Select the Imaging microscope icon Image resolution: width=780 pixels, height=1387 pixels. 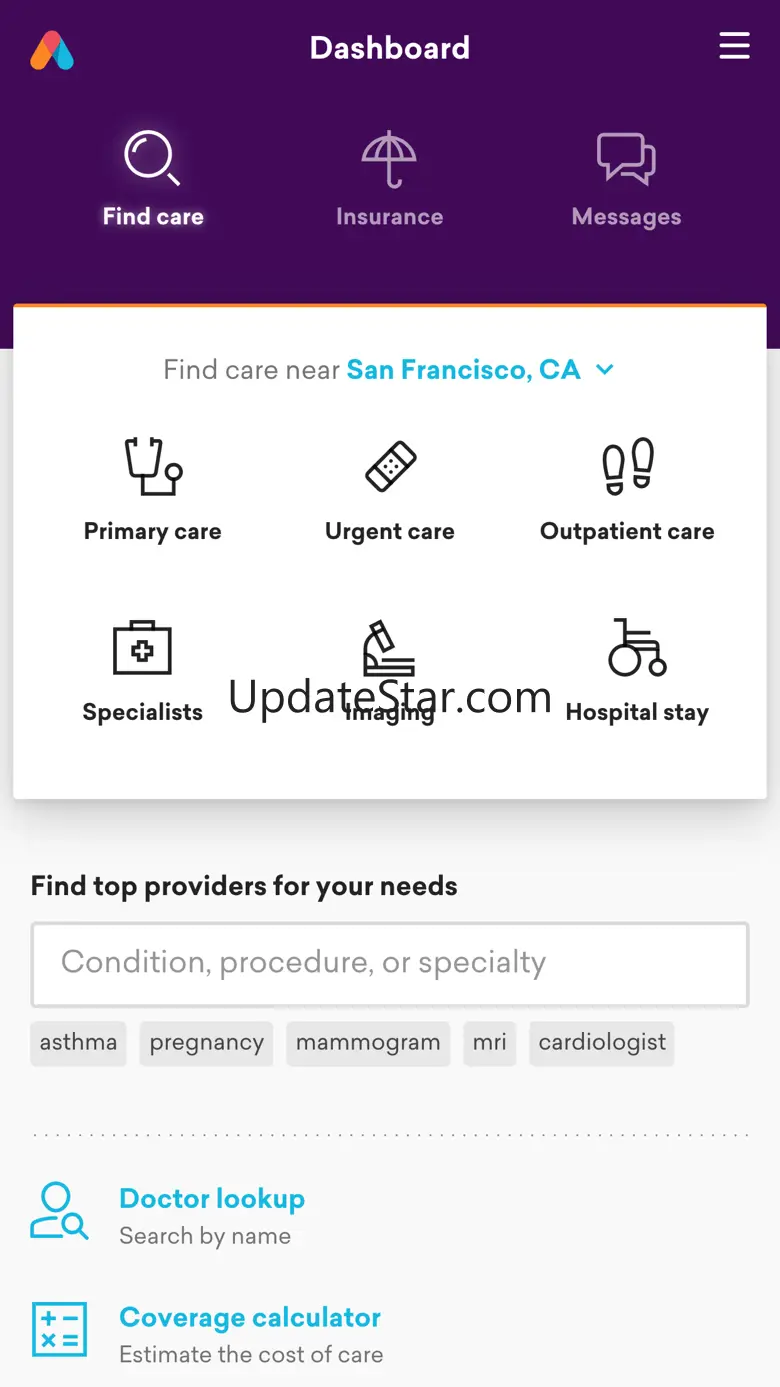tap(389, 647)
